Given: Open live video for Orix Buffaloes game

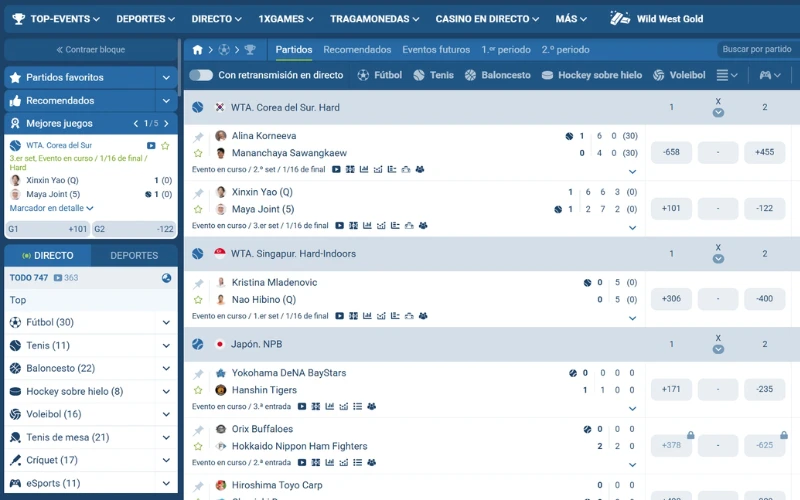Looking at the screenshot, I should coord(302,463).
